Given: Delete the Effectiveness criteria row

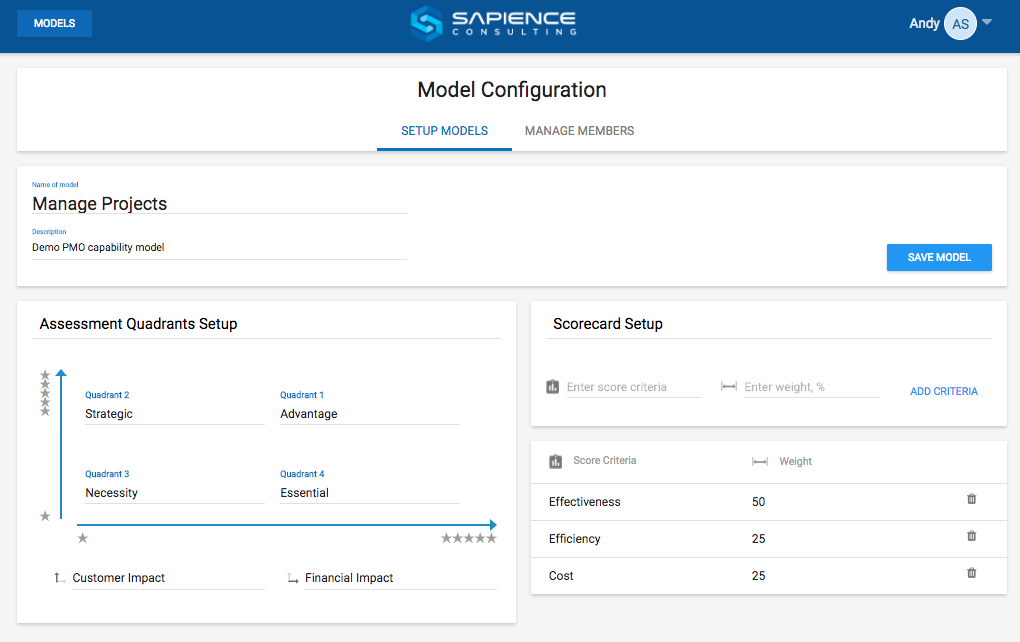Looking at the screenshot, I should [971, 499].
